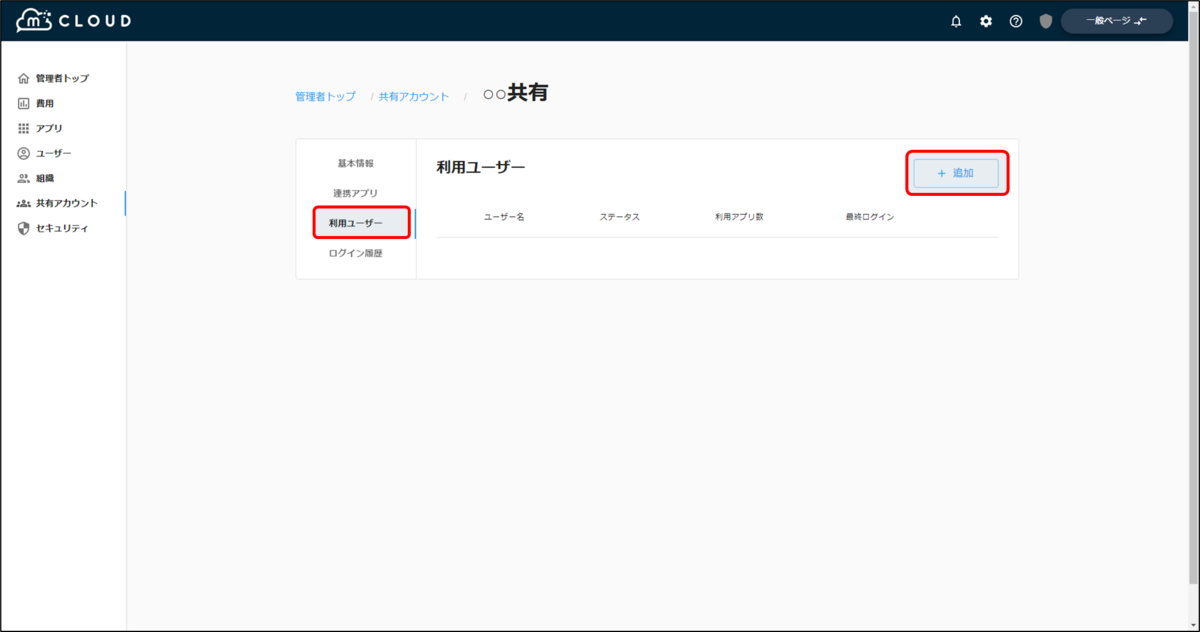Open 費用 in the sidebar
The image size is (1200, 632).
[x=45, y=103]
